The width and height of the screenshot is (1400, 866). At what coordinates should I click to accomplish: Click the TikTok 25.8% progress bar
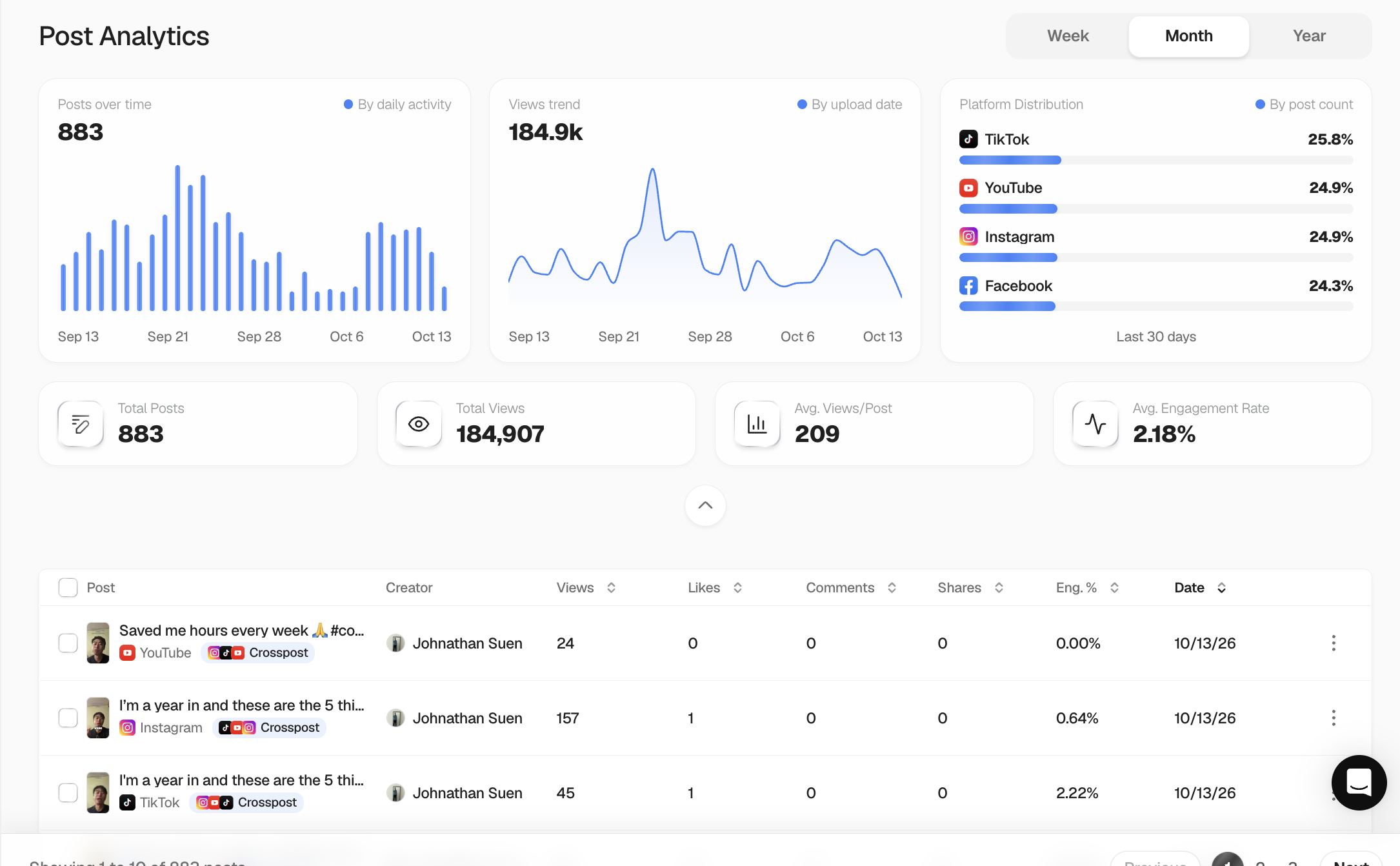tap(1156, 160)
